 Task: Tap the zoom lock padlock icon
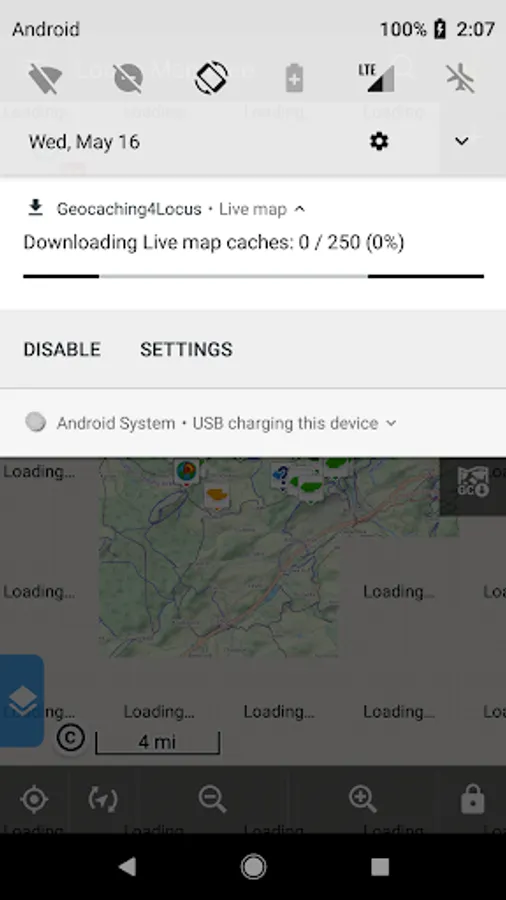click(473, 799)
